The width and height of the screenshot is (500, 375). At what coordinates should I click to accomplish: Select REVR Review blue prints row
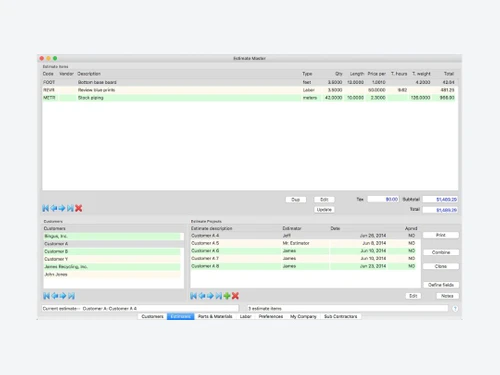click(249, 90)
